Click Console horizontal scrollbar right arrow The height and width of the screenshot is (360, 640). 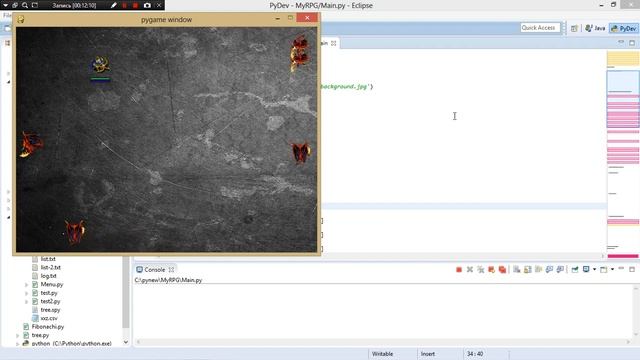[628, 342]
